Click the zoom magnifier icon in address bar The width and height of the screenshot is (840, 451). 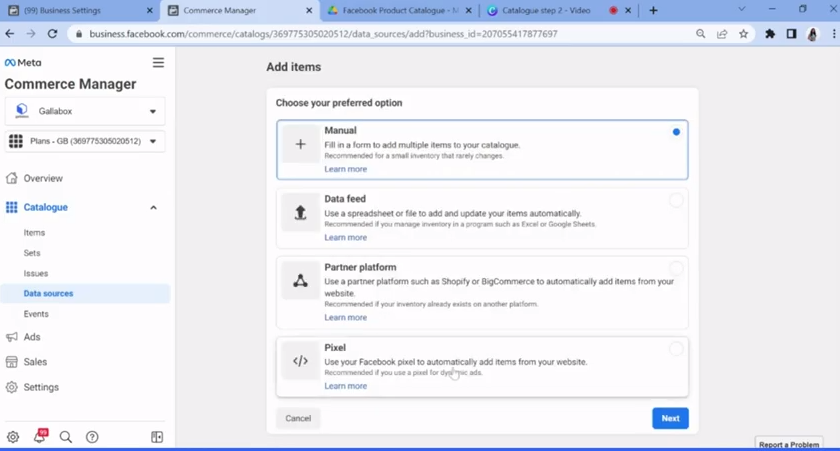[x=701, y=34]
